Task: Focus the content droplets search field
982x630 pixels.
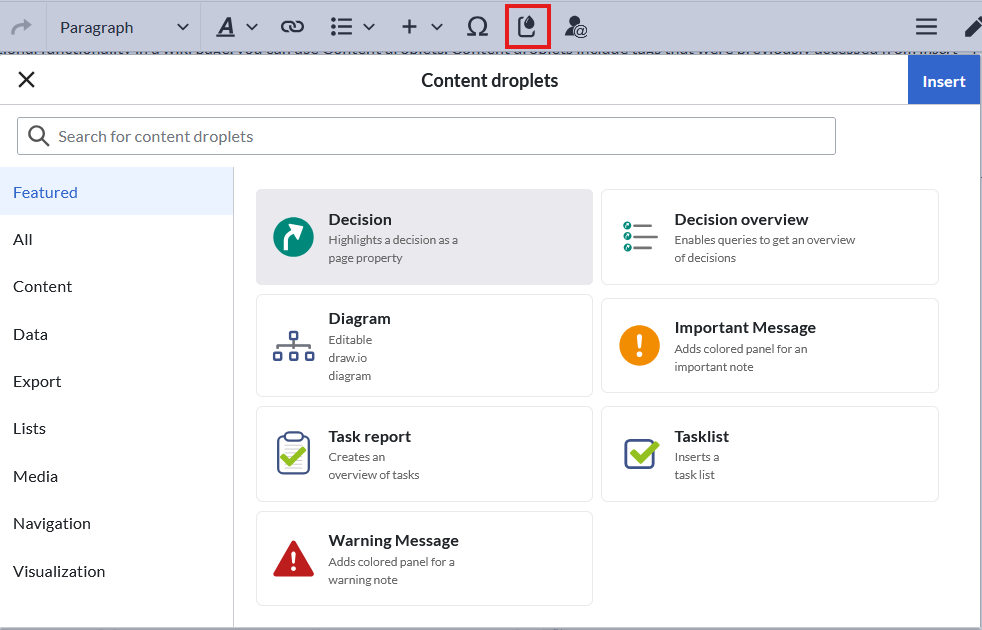Action: tap(426, 136)
